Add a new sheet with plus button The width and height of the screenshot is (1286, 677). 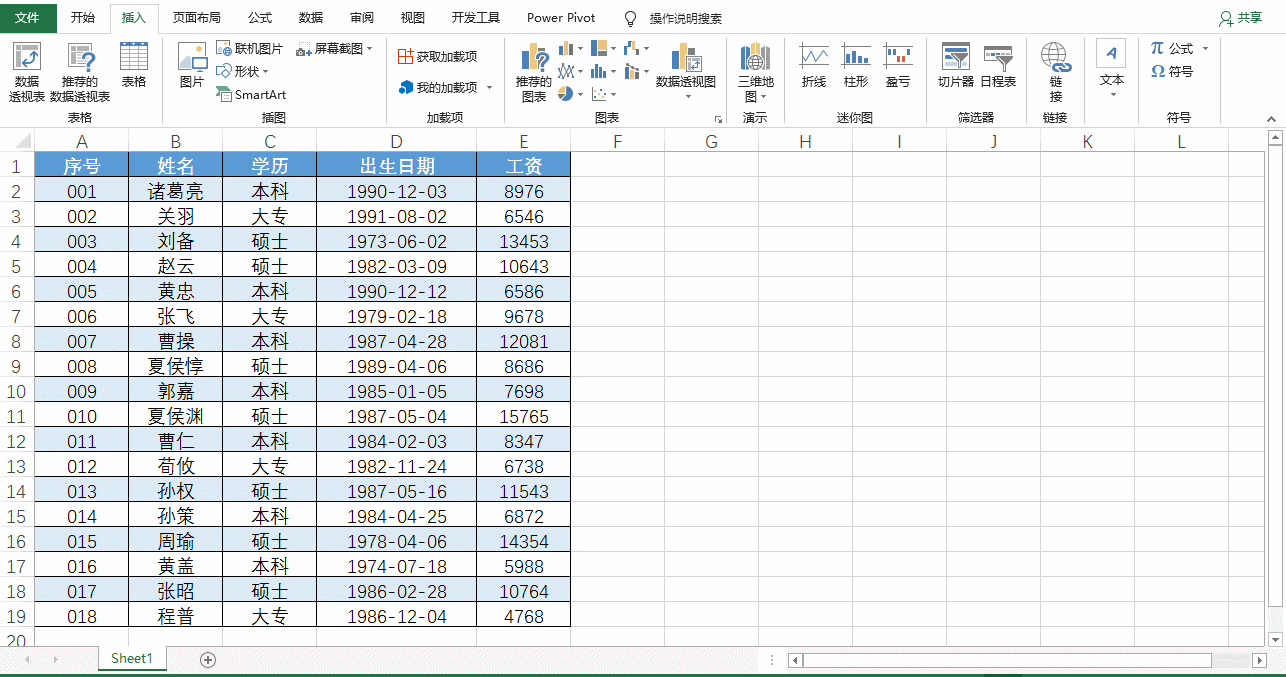(208, 659)
